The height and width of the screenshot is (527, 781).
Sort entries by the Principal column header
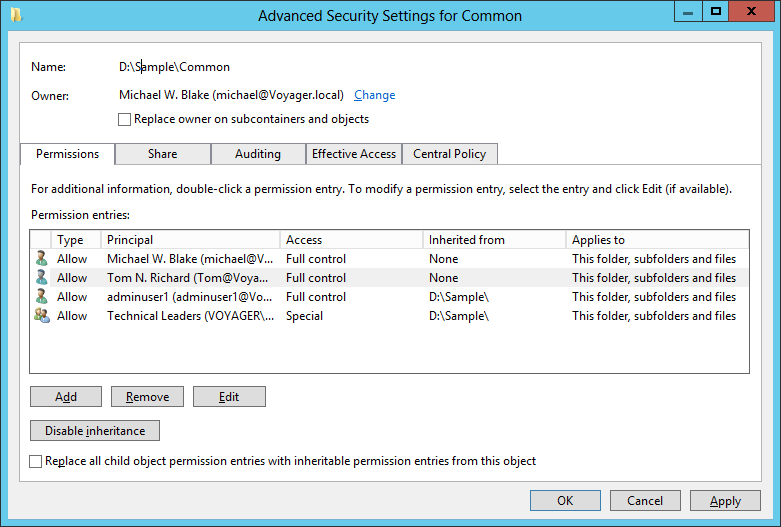click(x=190, y=240)
